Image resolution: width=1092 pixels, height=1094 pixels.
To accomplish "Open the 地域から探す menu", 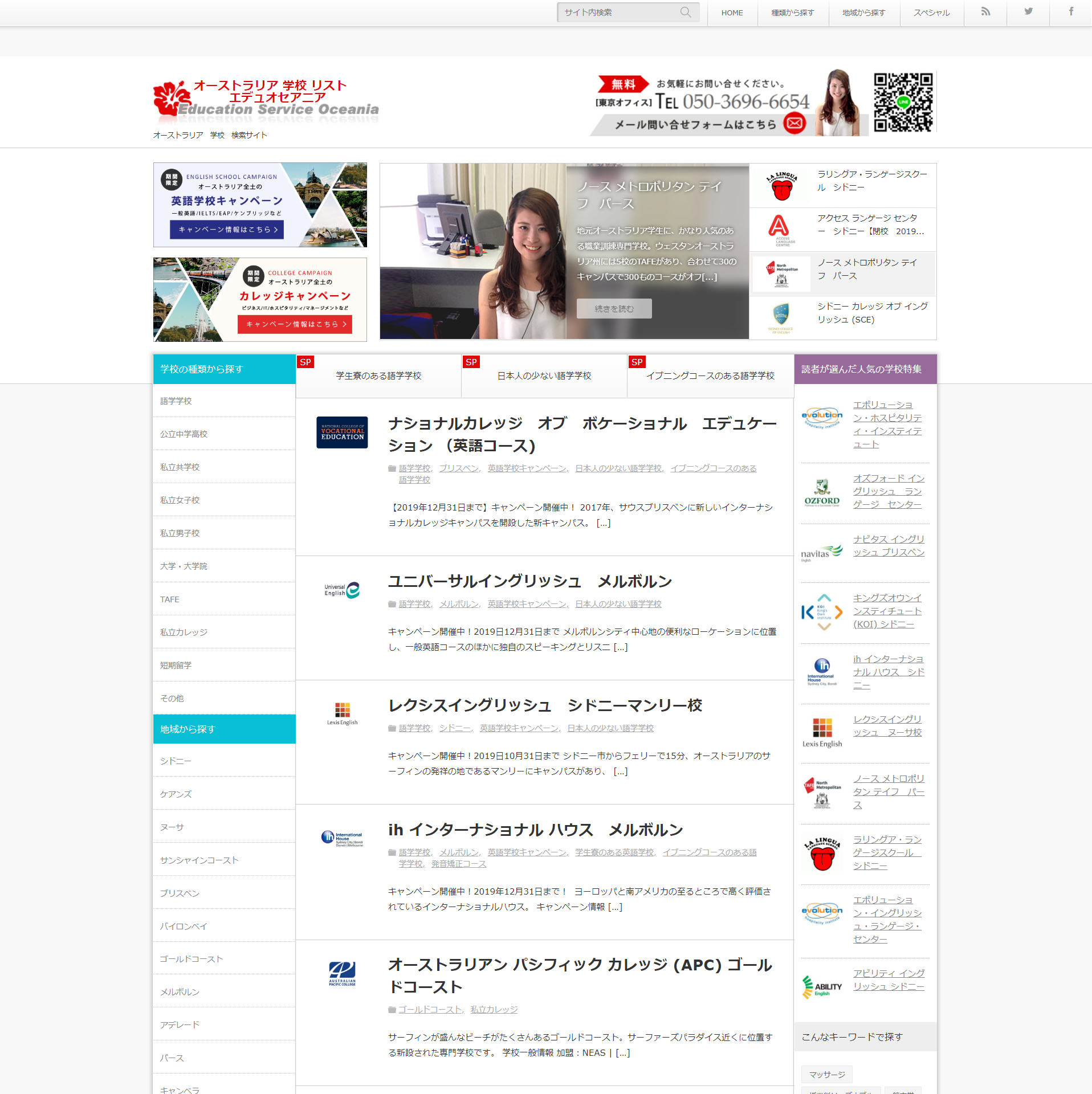I will (864, 13).
